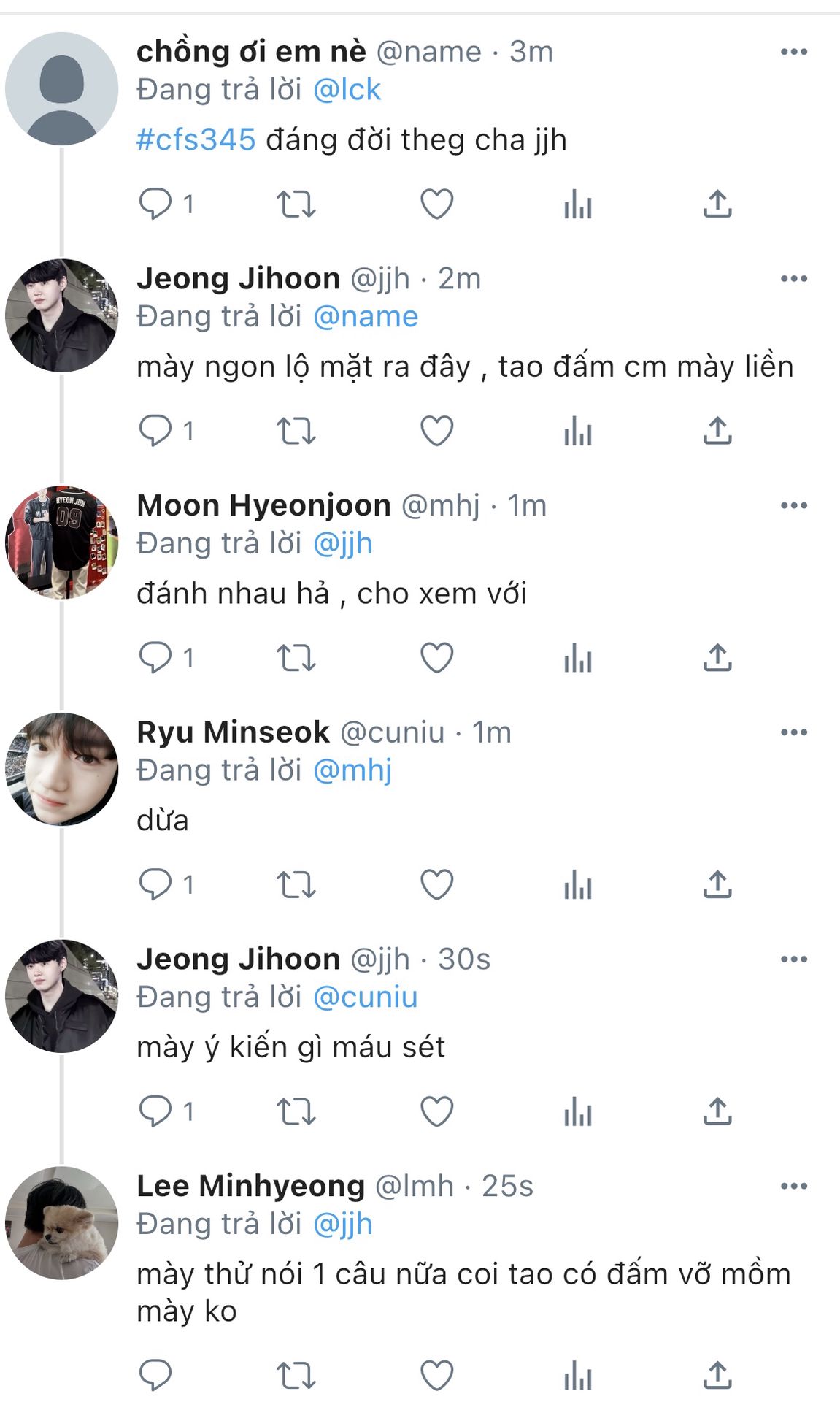The width and height of the screenshot is (840, 1402).
Task: Like Moon Hyeonjoon's tweet
Action: pyautogui.click(x=436, y=658)
